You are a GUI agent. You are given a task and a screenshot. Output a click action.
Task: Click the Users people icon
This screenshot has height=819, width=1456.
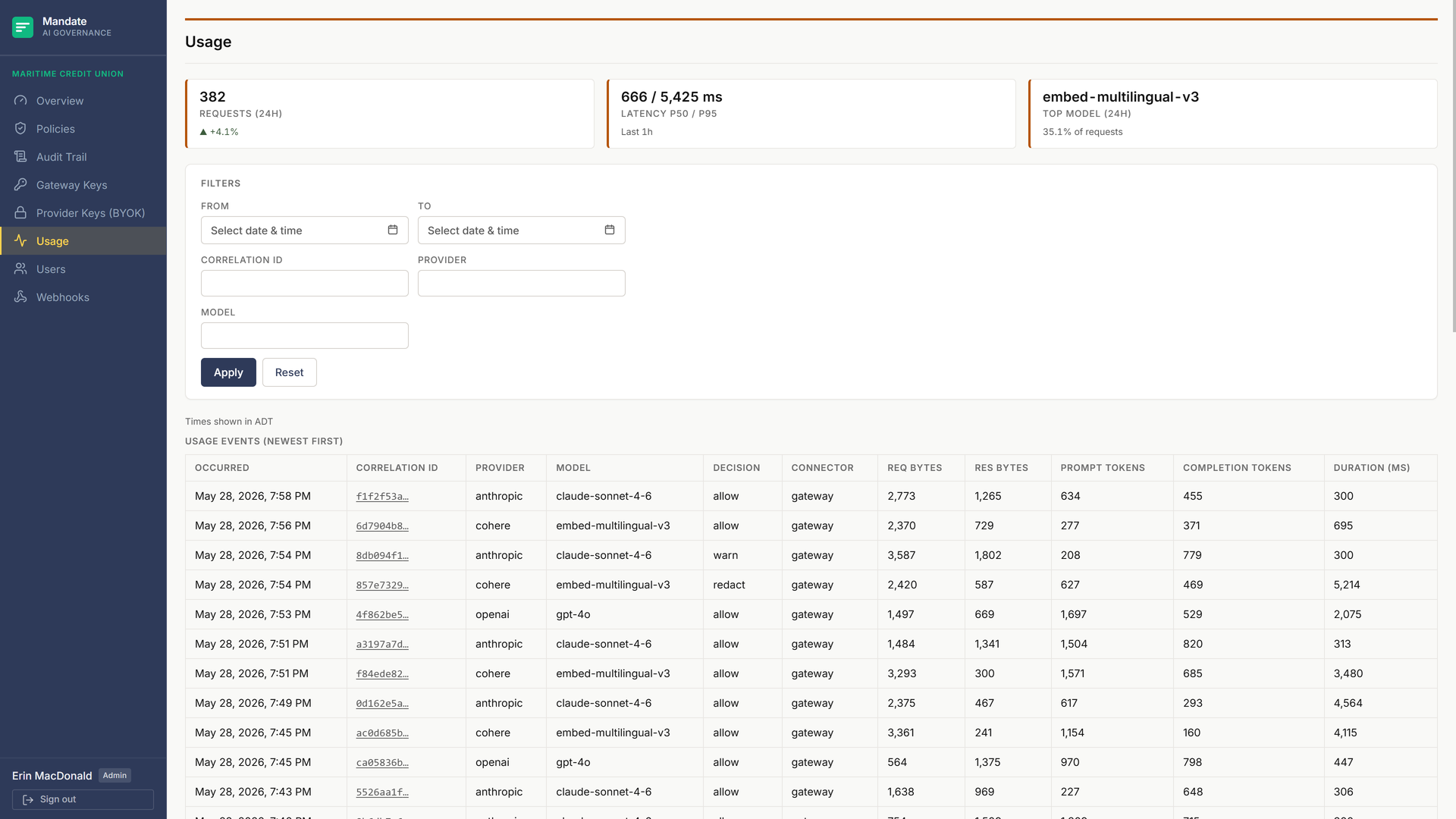pos(20,268)
